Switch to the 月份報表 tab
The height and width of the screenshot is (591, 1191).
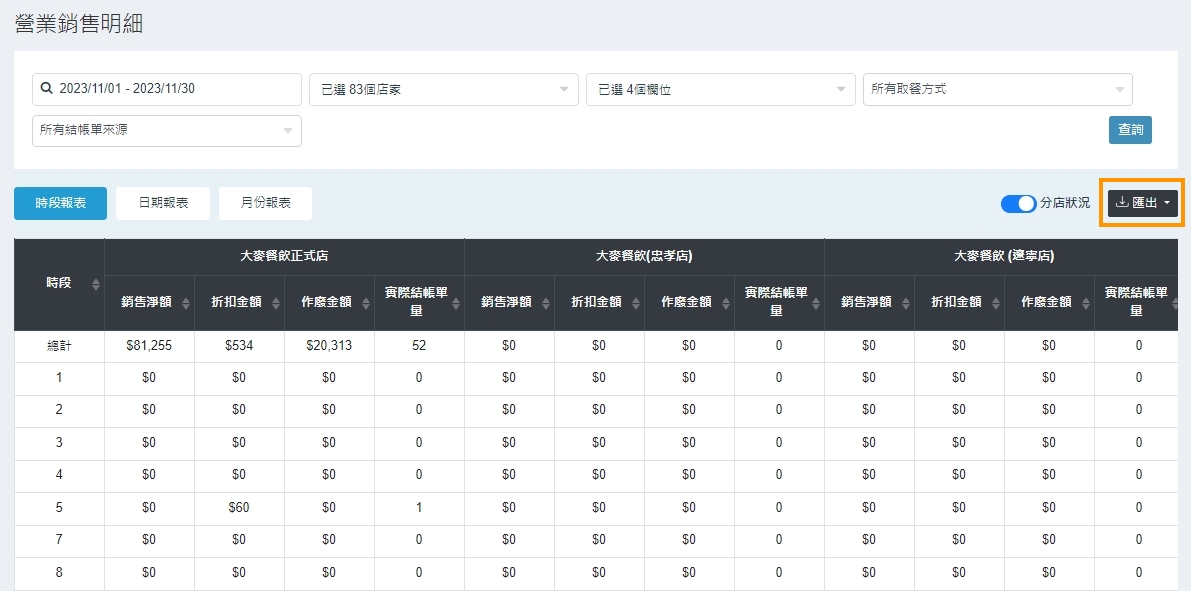coord(265,203)
